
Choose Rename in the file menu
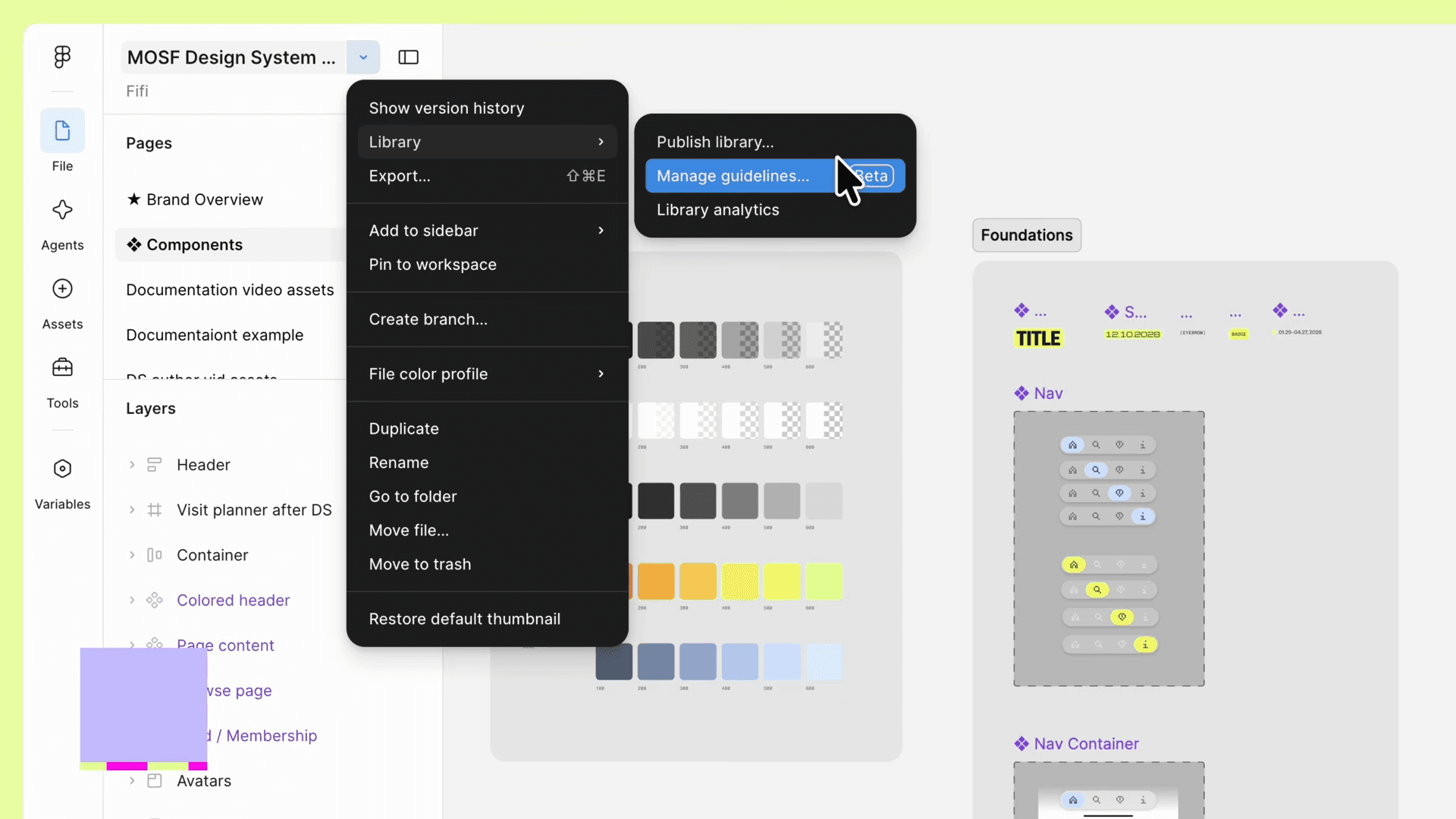click(487, 463)
